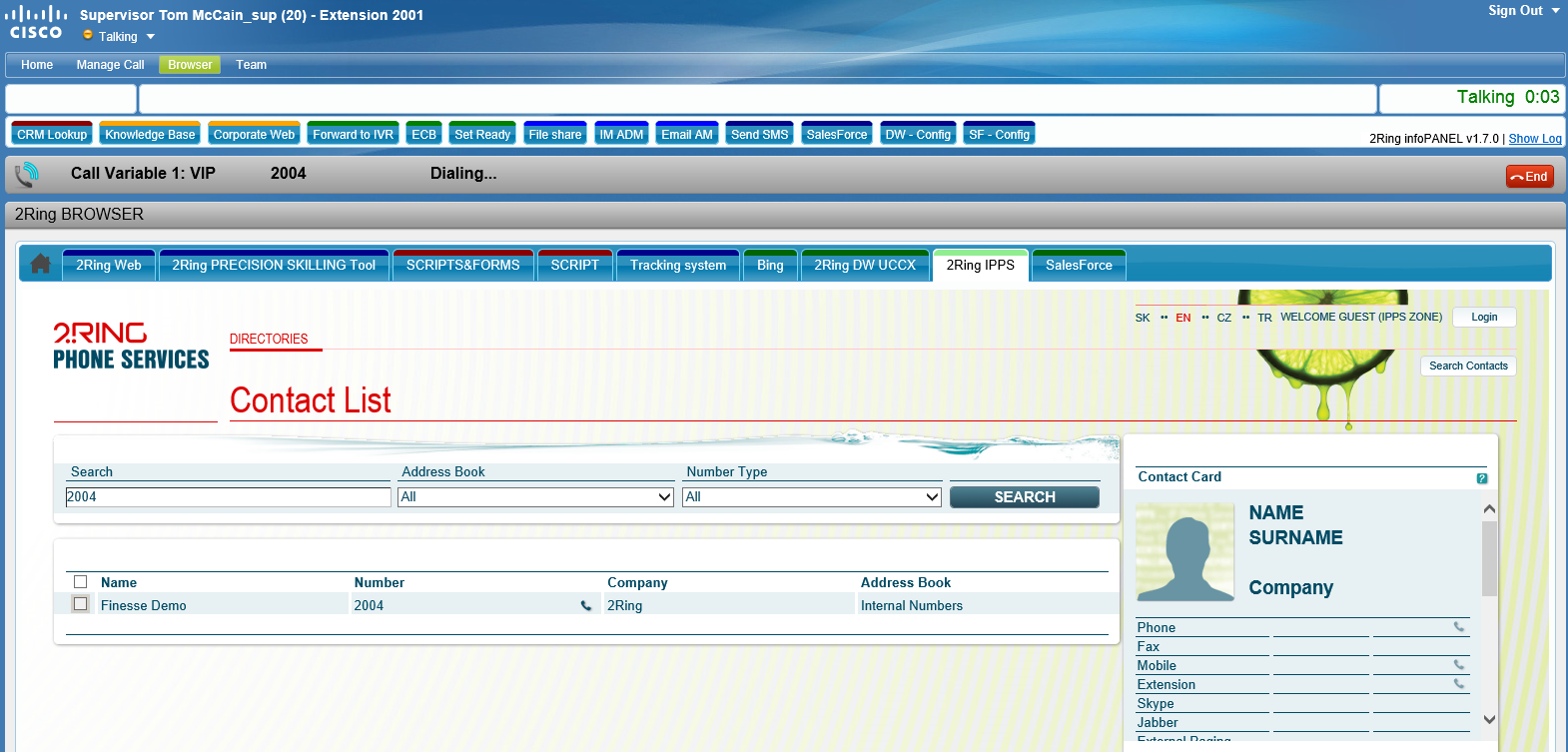1568x752 pixels.
Task: Click the Set Ready button
Action: 482,134
